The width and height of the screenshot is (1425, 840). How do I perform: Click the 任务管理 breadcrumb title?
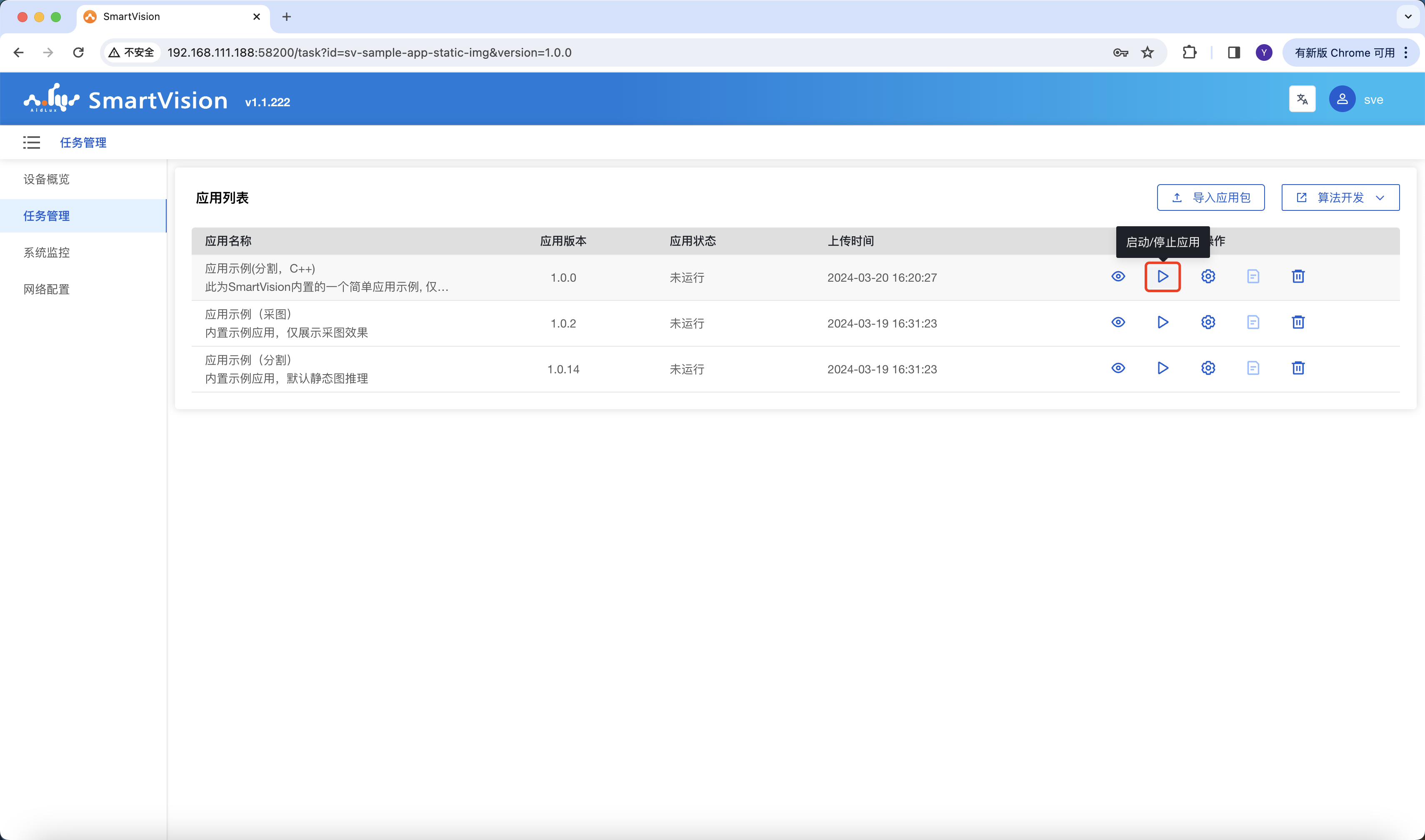pos(83,142)
